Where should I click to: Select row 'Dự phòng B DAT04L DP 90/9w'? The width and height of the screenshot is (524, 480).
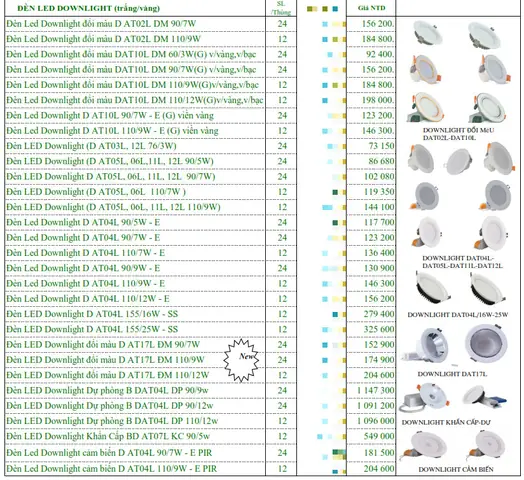pos(107,391)
